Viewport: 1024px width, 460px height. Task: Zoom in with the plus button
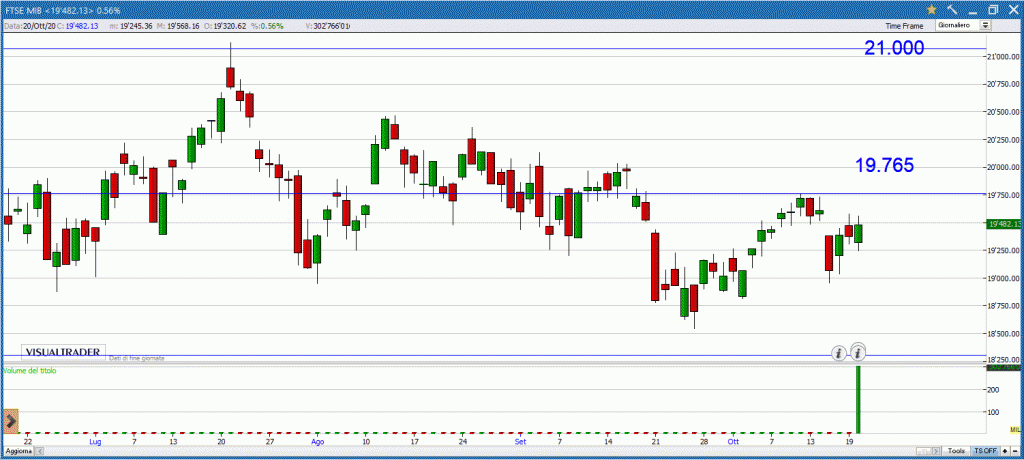[1004, 451]
